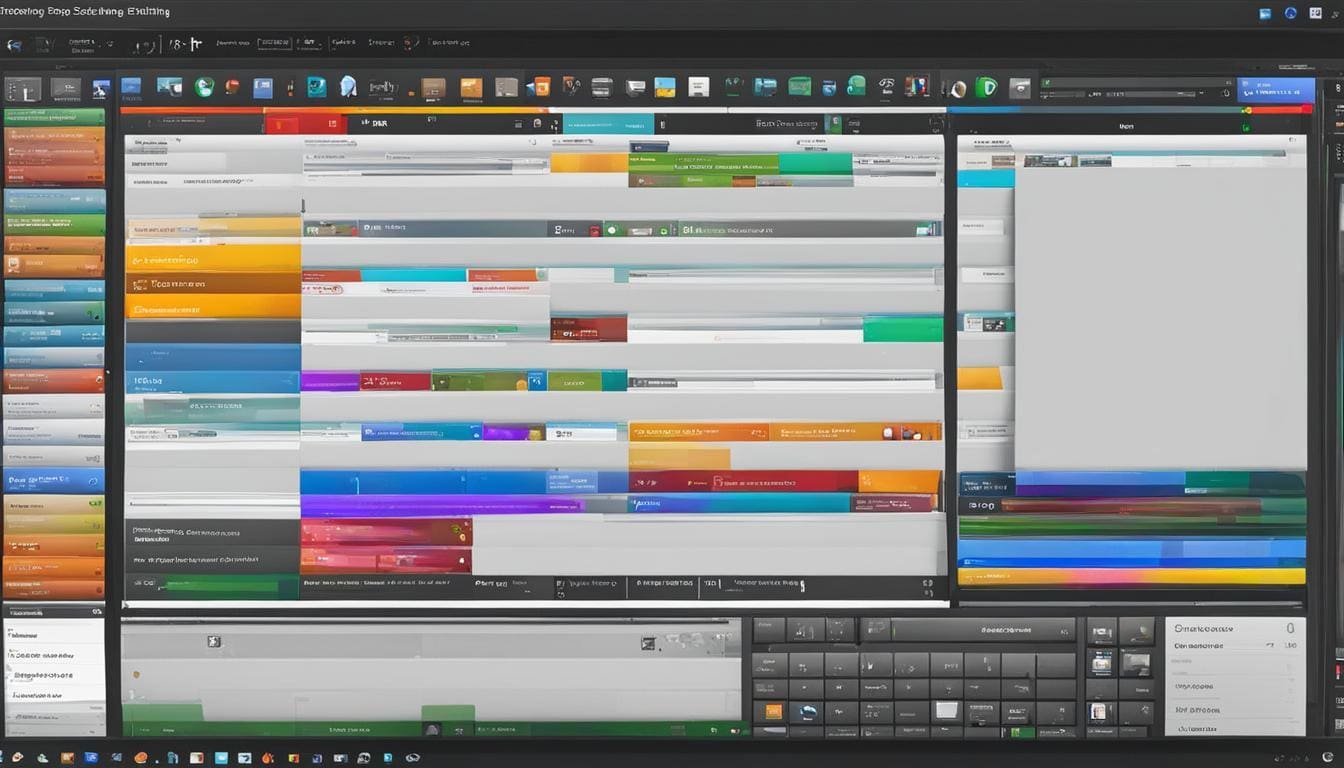Click the white page tile in bottom grid
Image resolution: width=1344 pixels, height=768 pixels.
point(946,711)
